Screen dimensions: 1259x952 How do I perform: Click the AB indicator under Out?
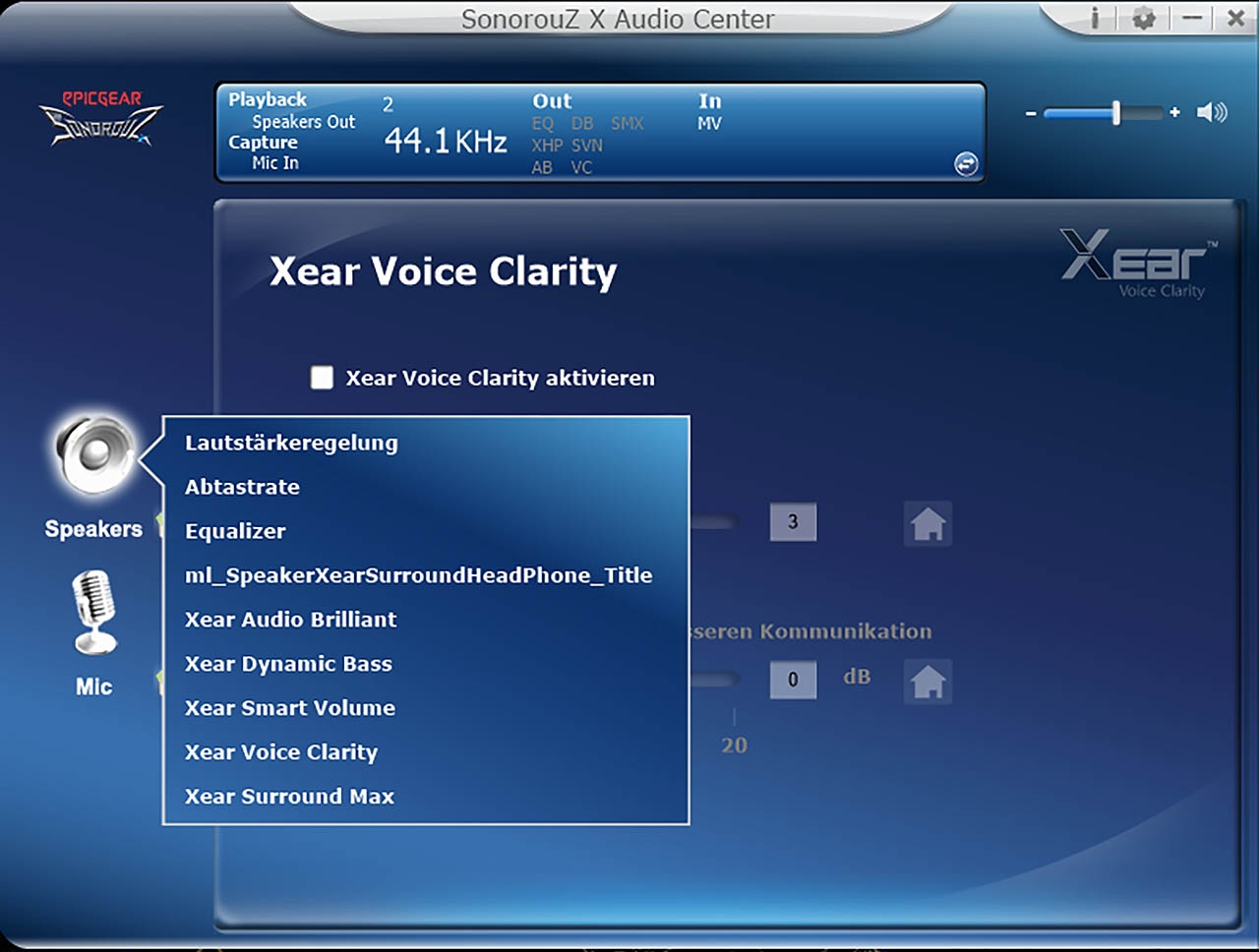542,168
